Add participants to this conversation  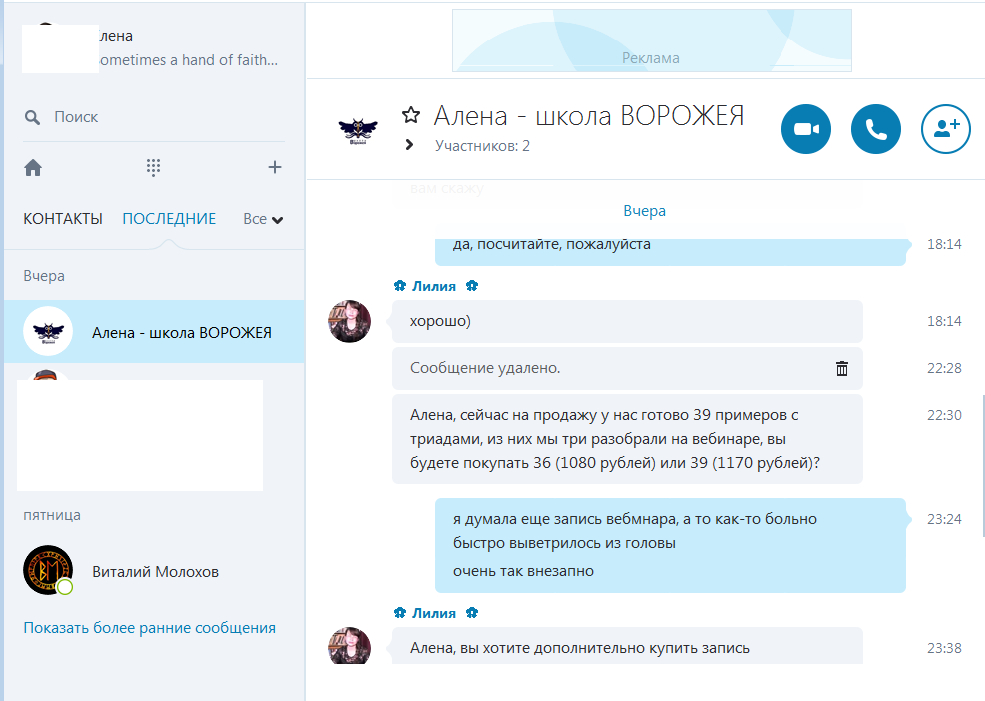[945, 129]
